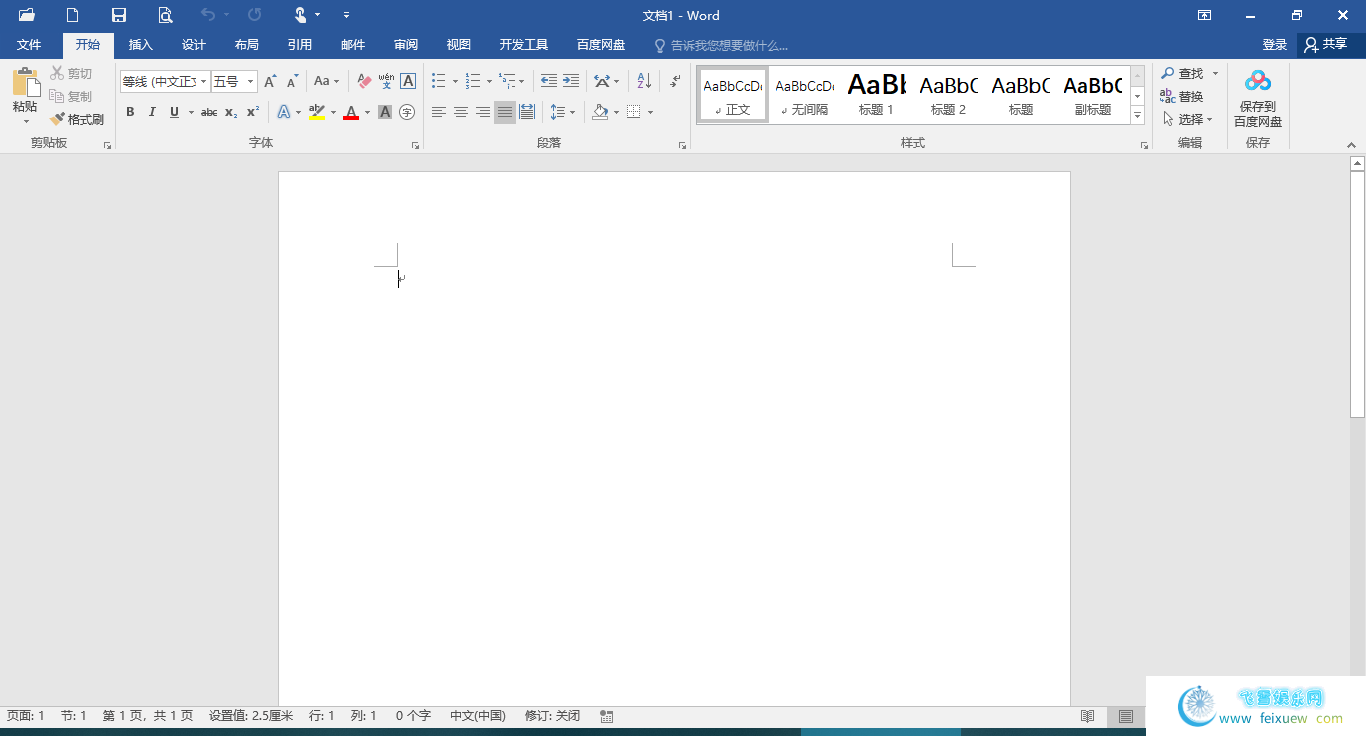Apply yellow text highlight color

[x=317, y=112]
